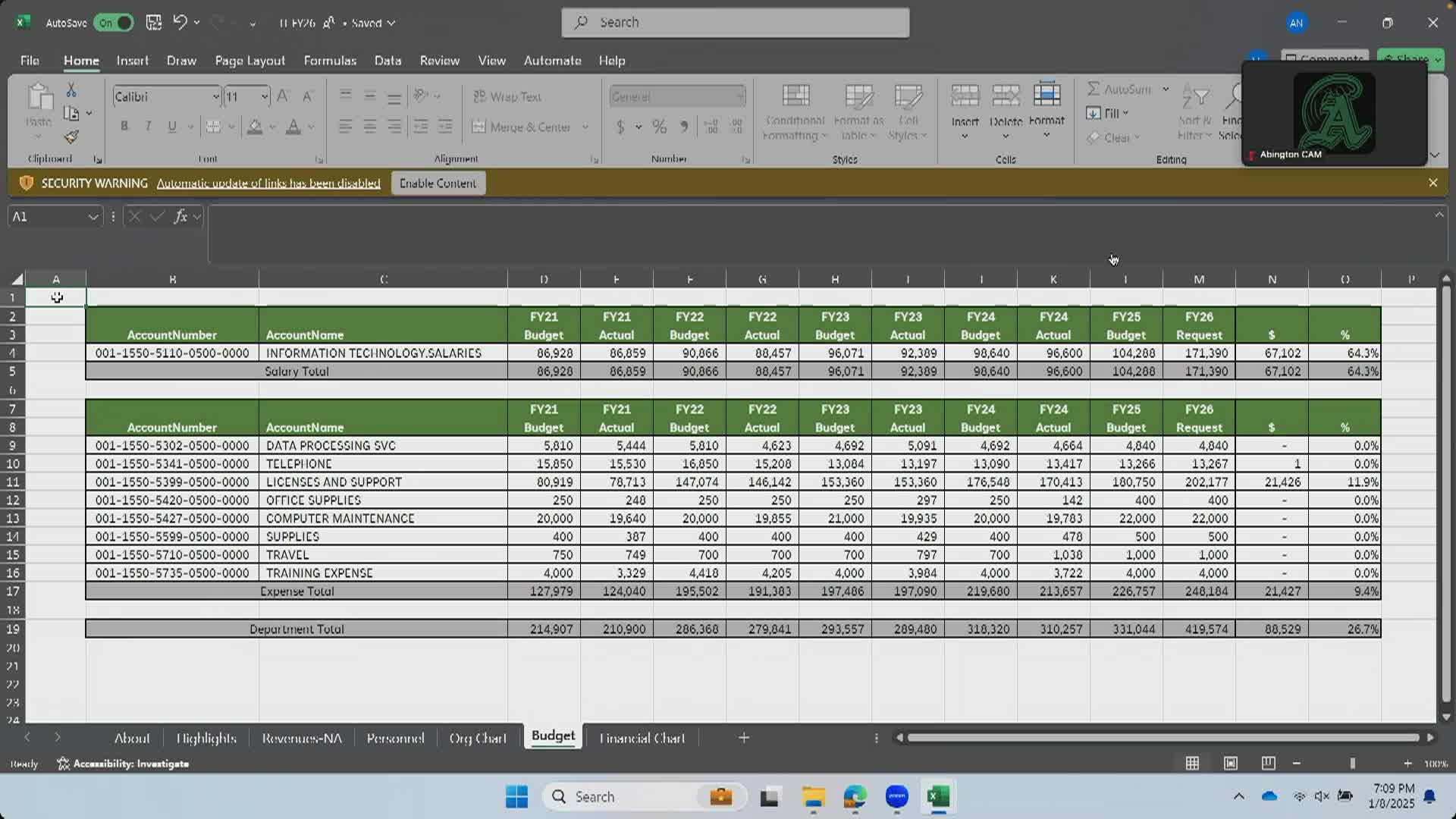Click the Enable Content button
Screen dimensions: 1456x819
(438, 183)
